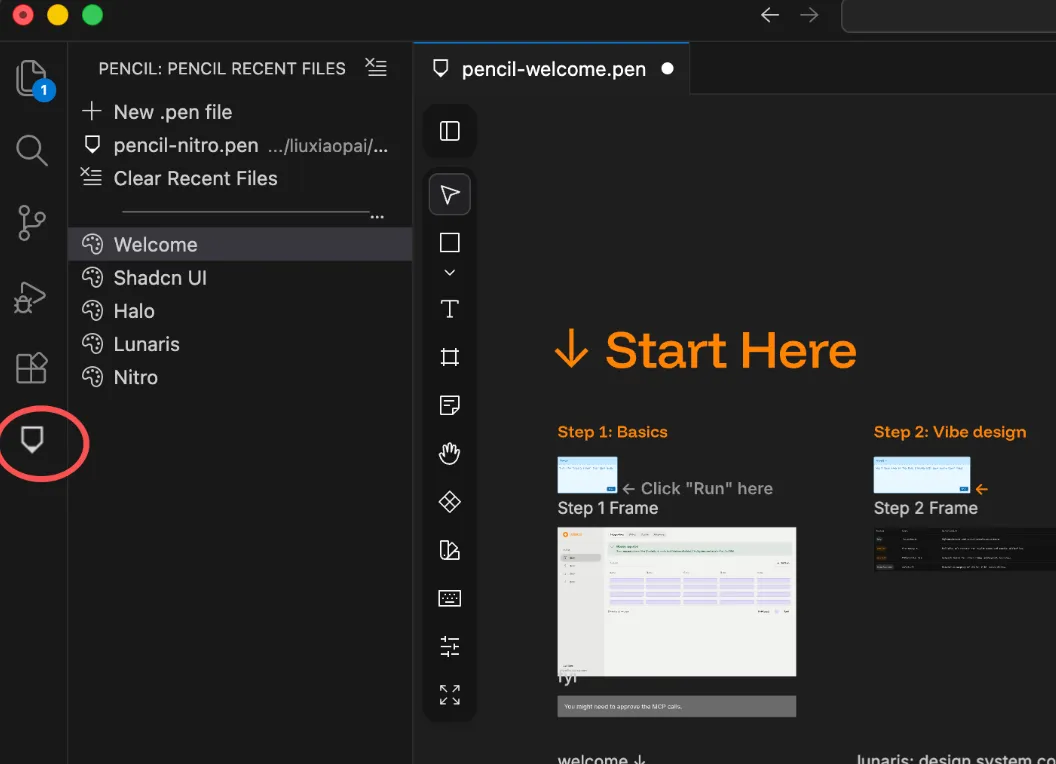The height and width of the screenshot is (764, 1056).
Task: Expand the shape tool options chevron
Action: (x=449, y=273)
